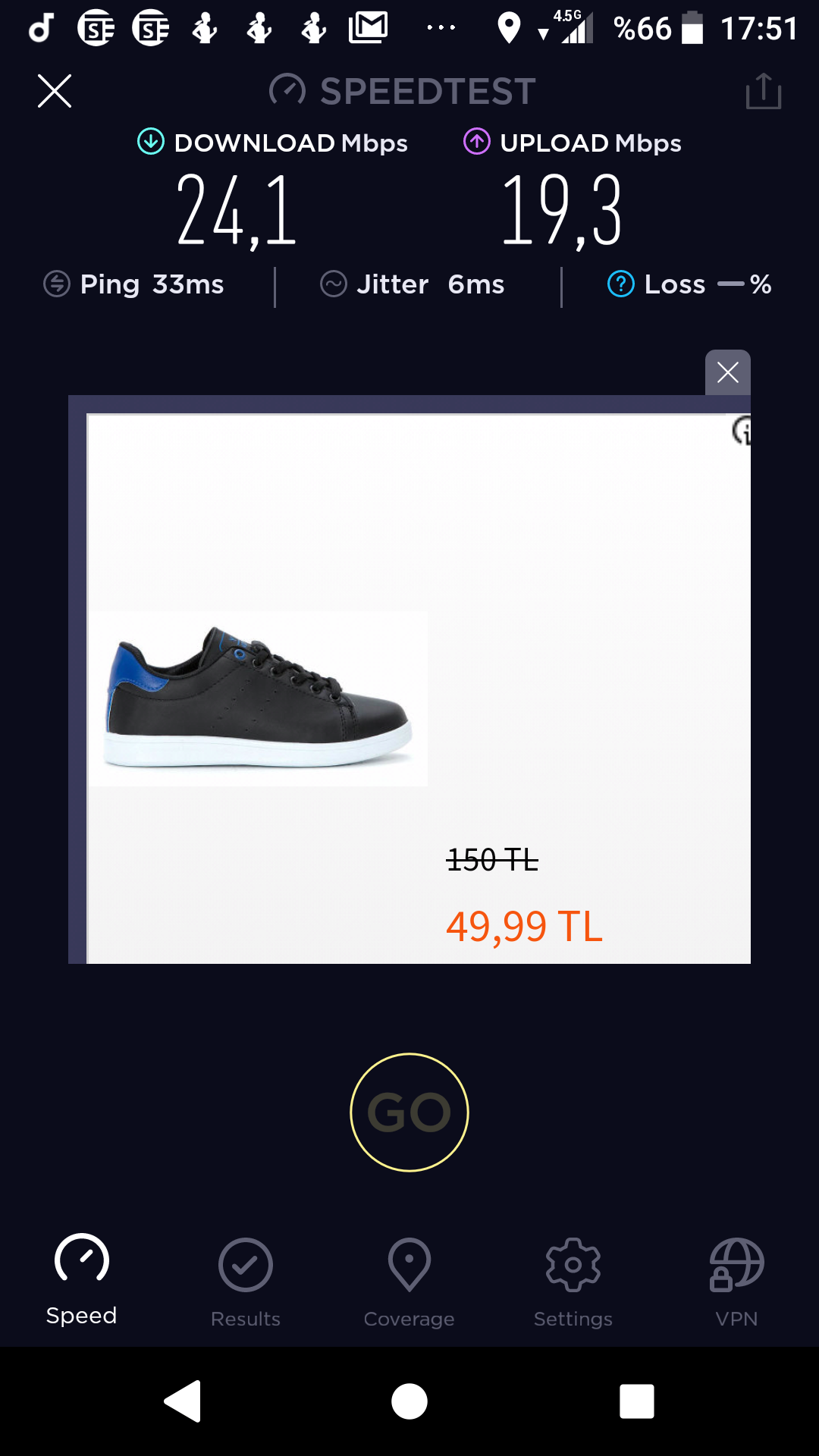The image size is (819, 1456).
Task: Open the Speed tab
Action: pos(82,1280)
